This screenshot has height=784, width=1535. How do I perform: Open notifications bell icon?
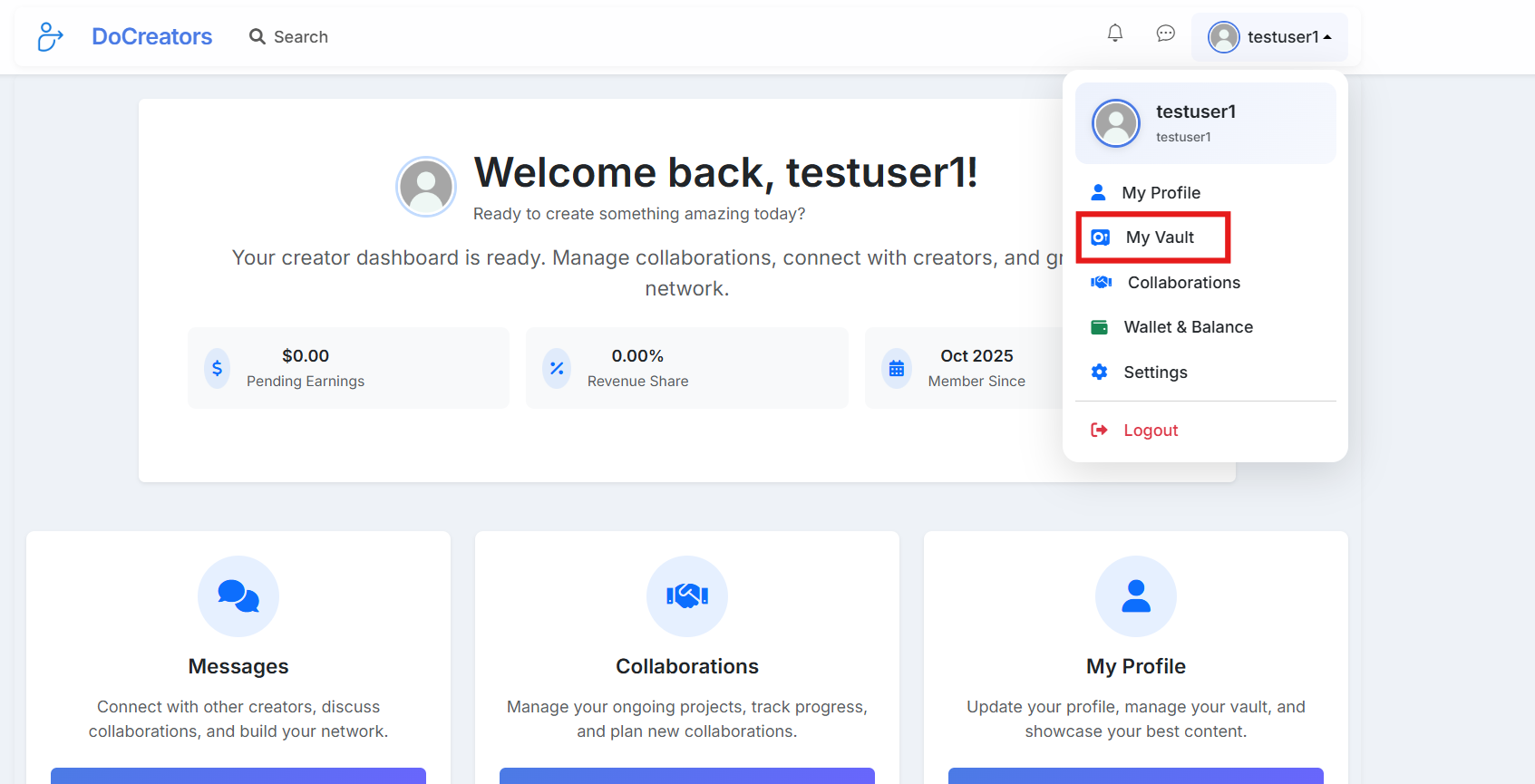1114,34
